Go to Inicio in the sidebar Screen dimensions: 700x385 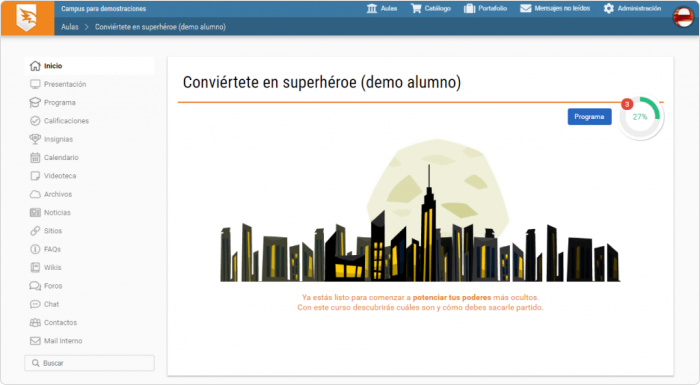pyautogui.click(x=89, y=66)
